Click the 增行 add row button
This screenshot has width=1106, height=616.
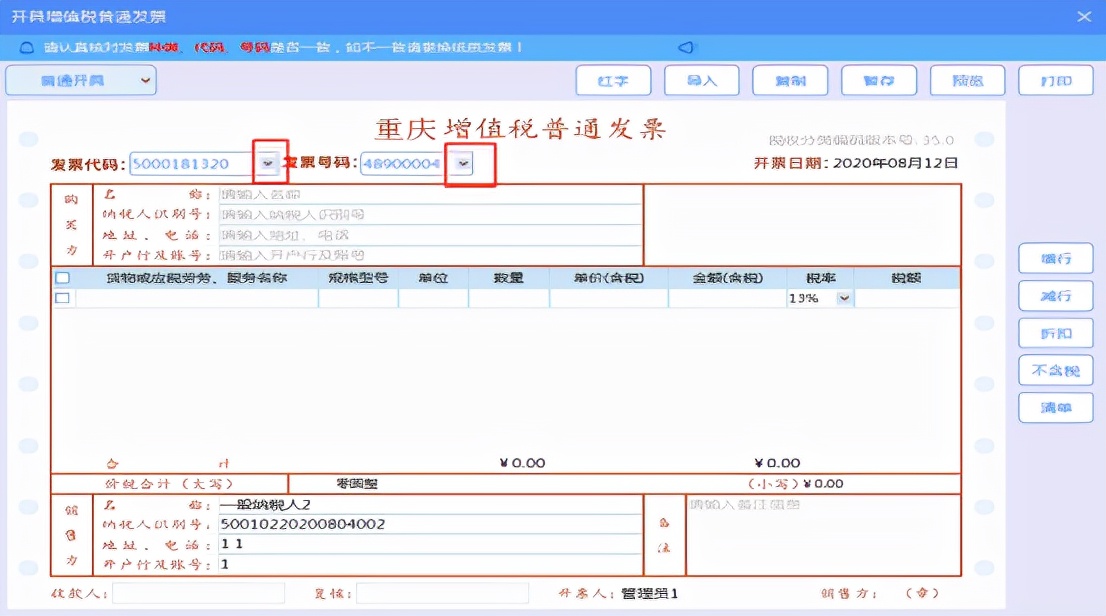click(x=1056, y=259)
